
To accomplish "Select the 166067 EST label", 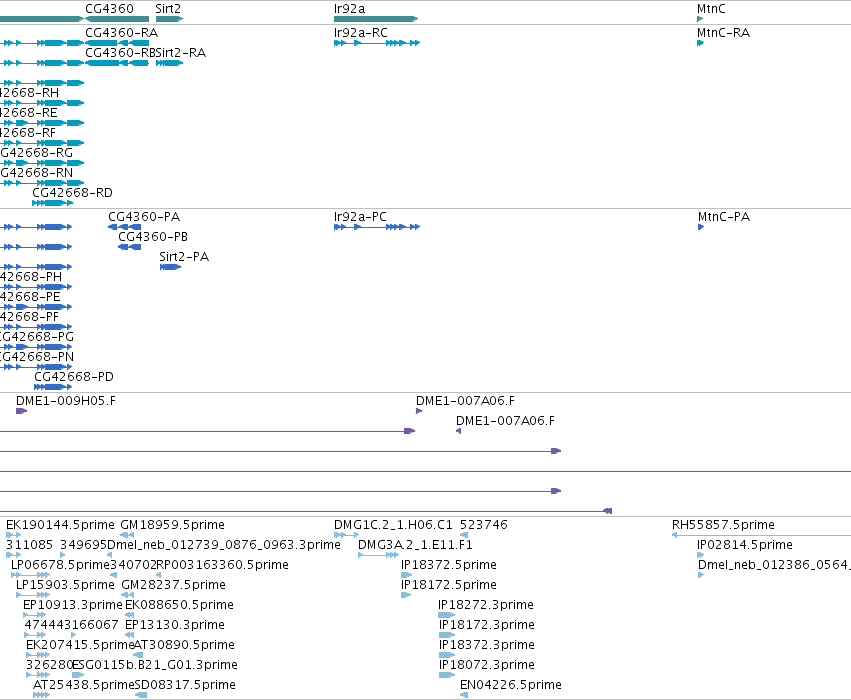I will click(x=95, y=625).
